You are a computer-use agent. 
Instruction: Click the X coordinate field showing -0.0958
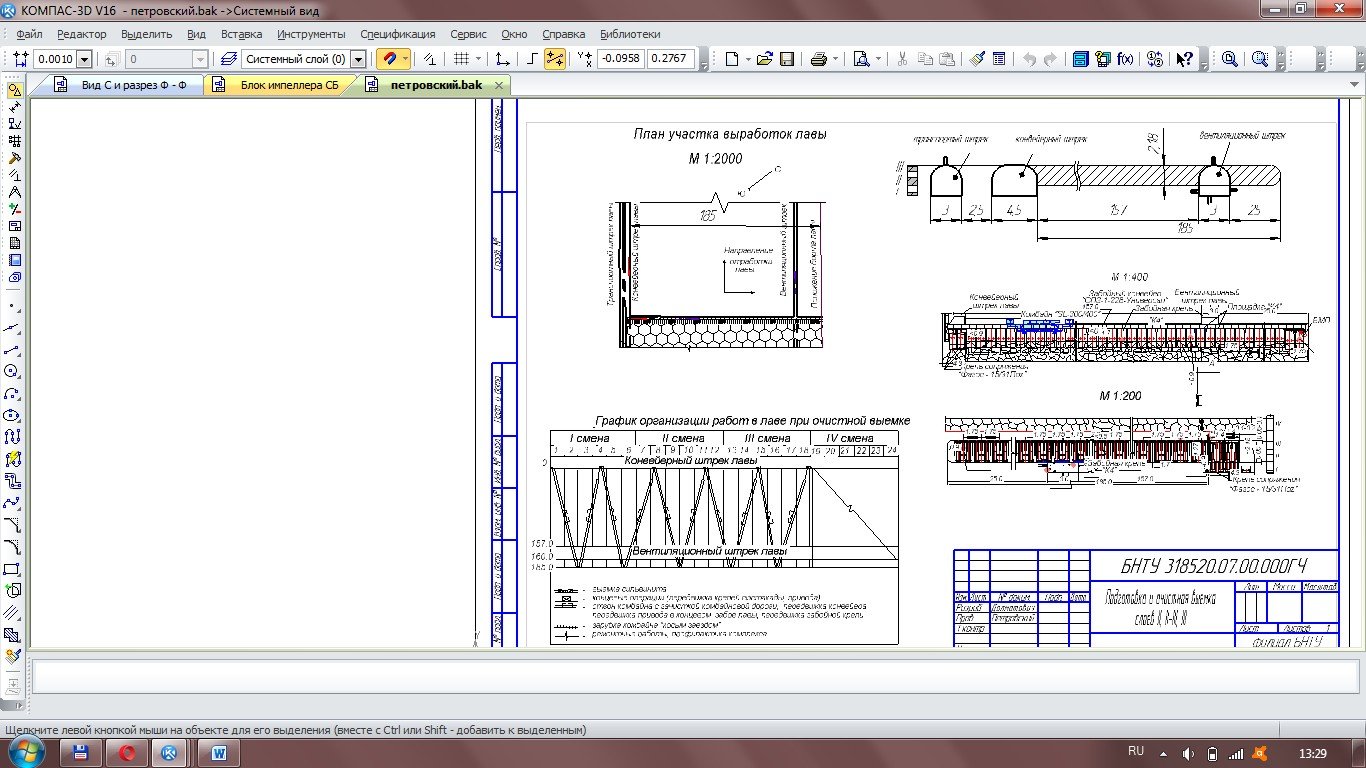[620, 59]
